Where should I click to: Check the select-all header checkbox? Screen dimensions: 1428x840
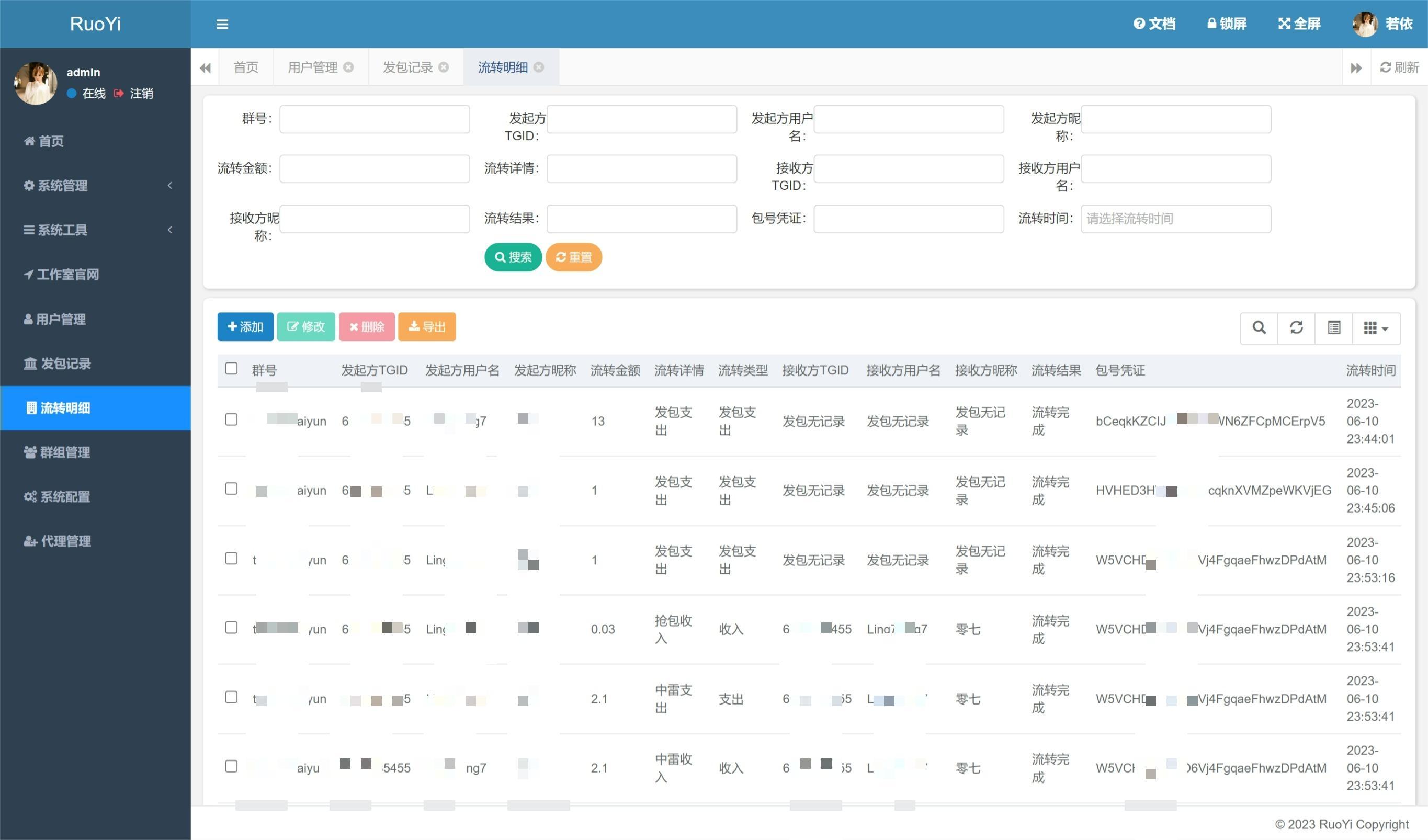point(231,369)
